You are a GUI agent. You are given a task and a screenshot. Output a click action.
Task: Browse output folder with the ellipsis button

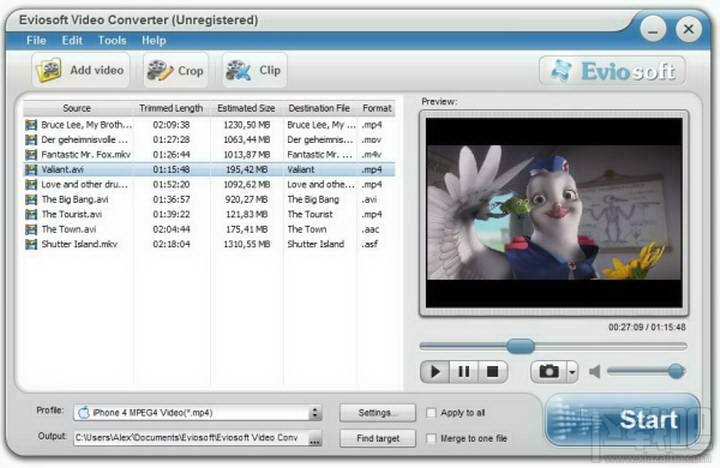tap(315, 438)
